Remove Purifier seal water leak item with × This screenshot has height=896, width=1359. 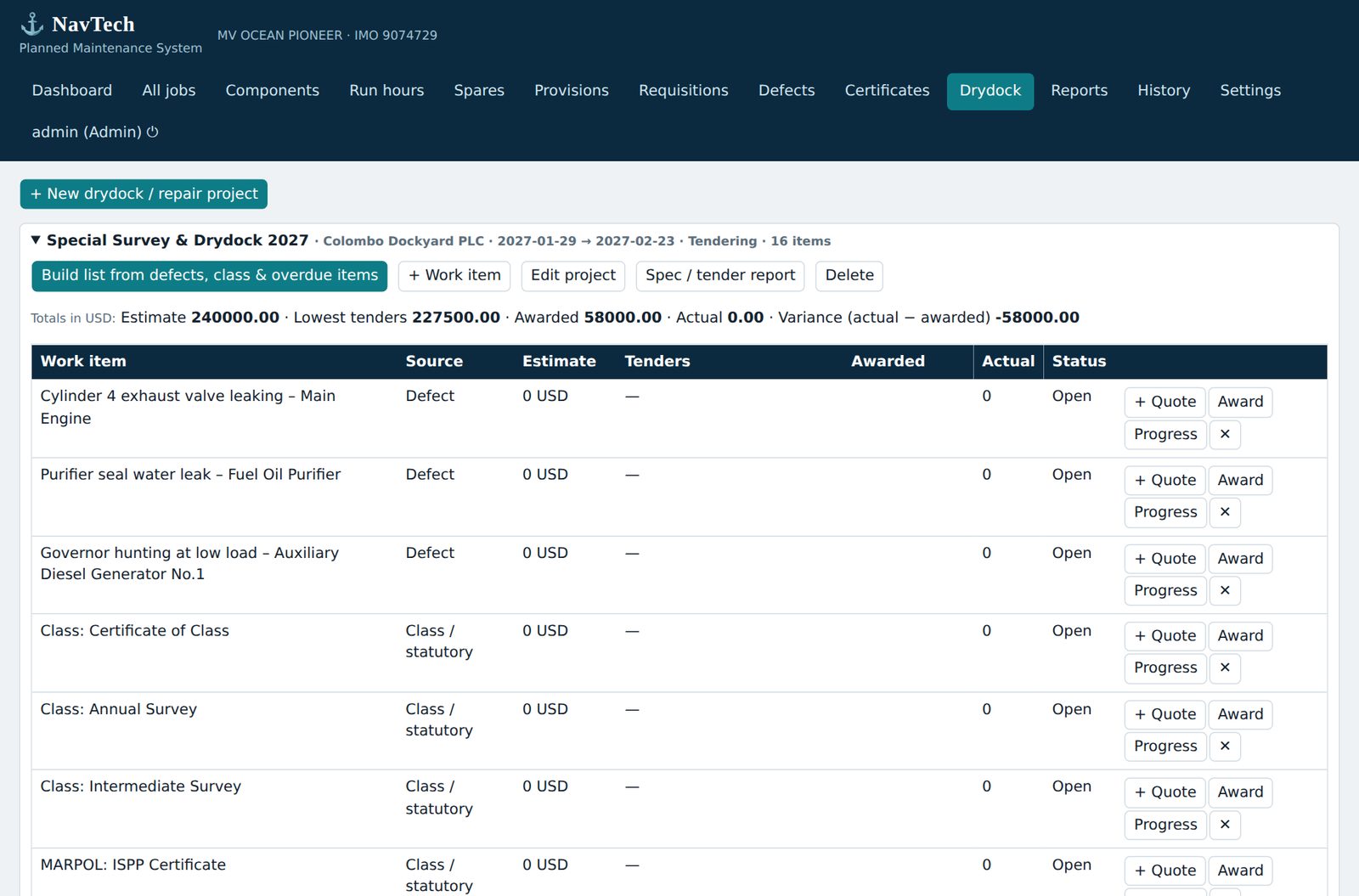click(1225, 512)
